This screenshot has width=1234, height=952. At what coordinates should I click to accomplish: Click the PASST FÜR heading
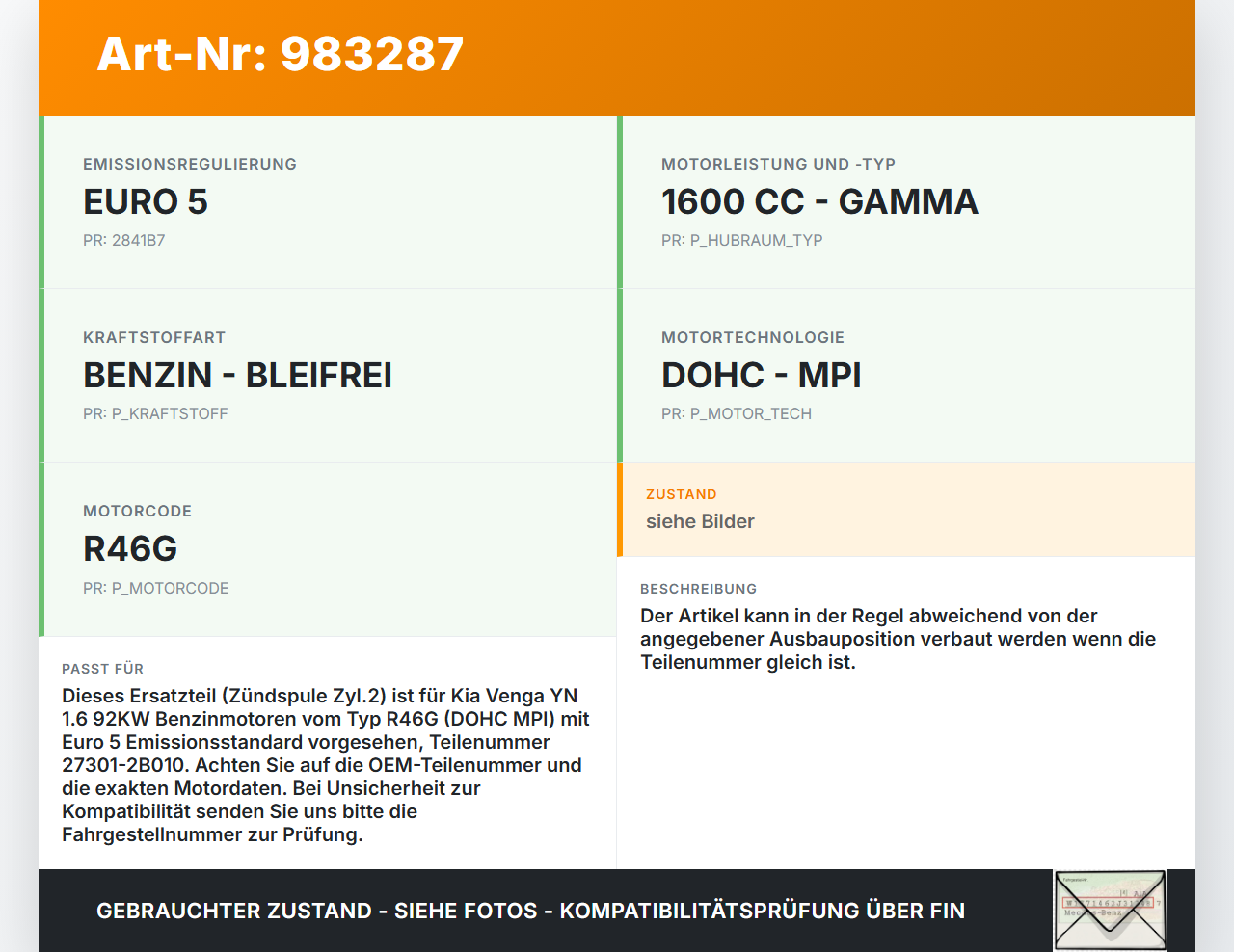102,669
